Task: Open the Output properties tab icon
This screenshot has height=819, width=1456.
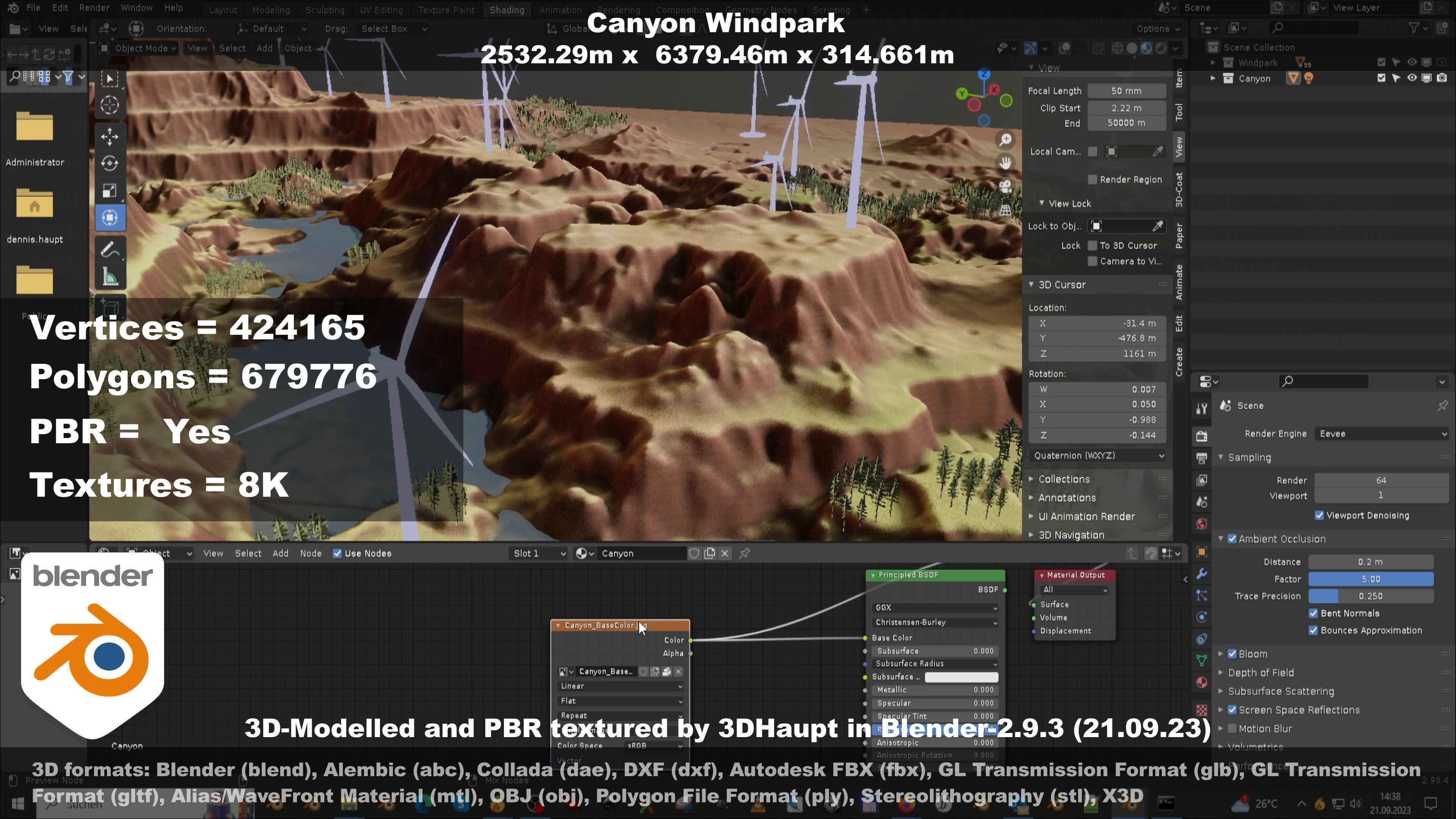Action: [x=1202, y=458]
